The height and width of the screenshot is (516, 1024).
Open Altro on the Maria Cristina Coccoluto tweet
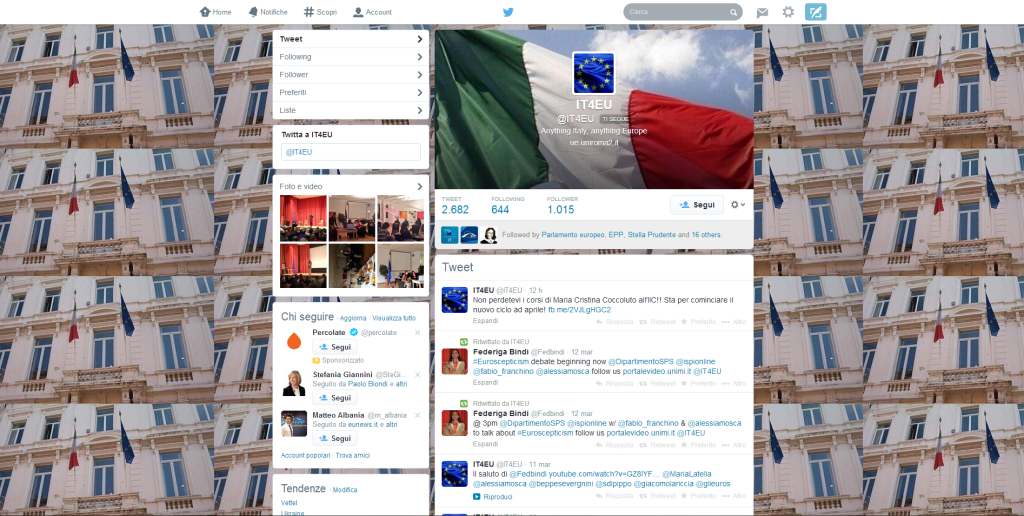click(734, 322)
